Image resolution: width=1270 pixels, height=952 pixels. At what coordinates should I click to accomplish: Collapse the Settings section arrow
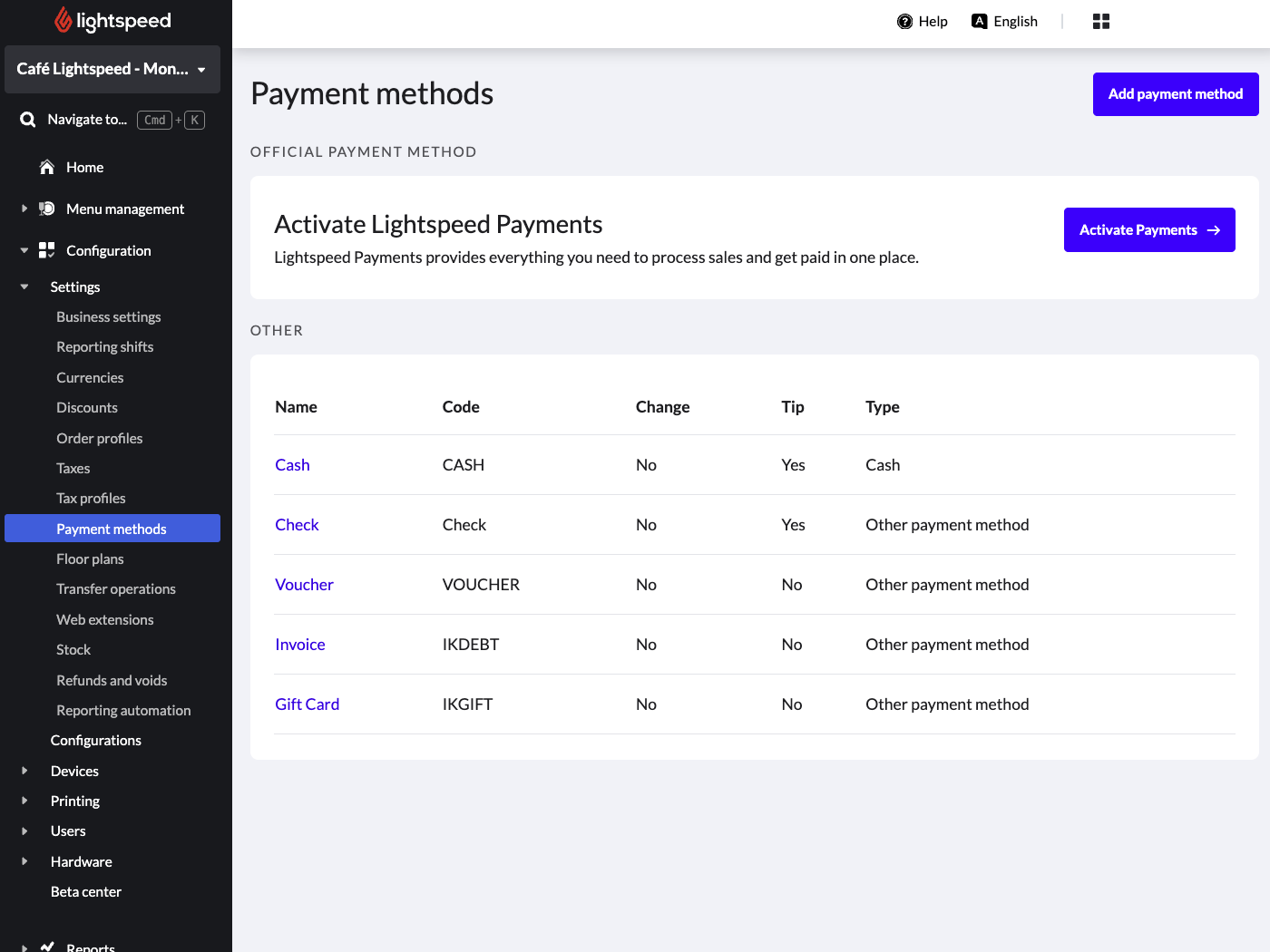(x=24, y=287)
